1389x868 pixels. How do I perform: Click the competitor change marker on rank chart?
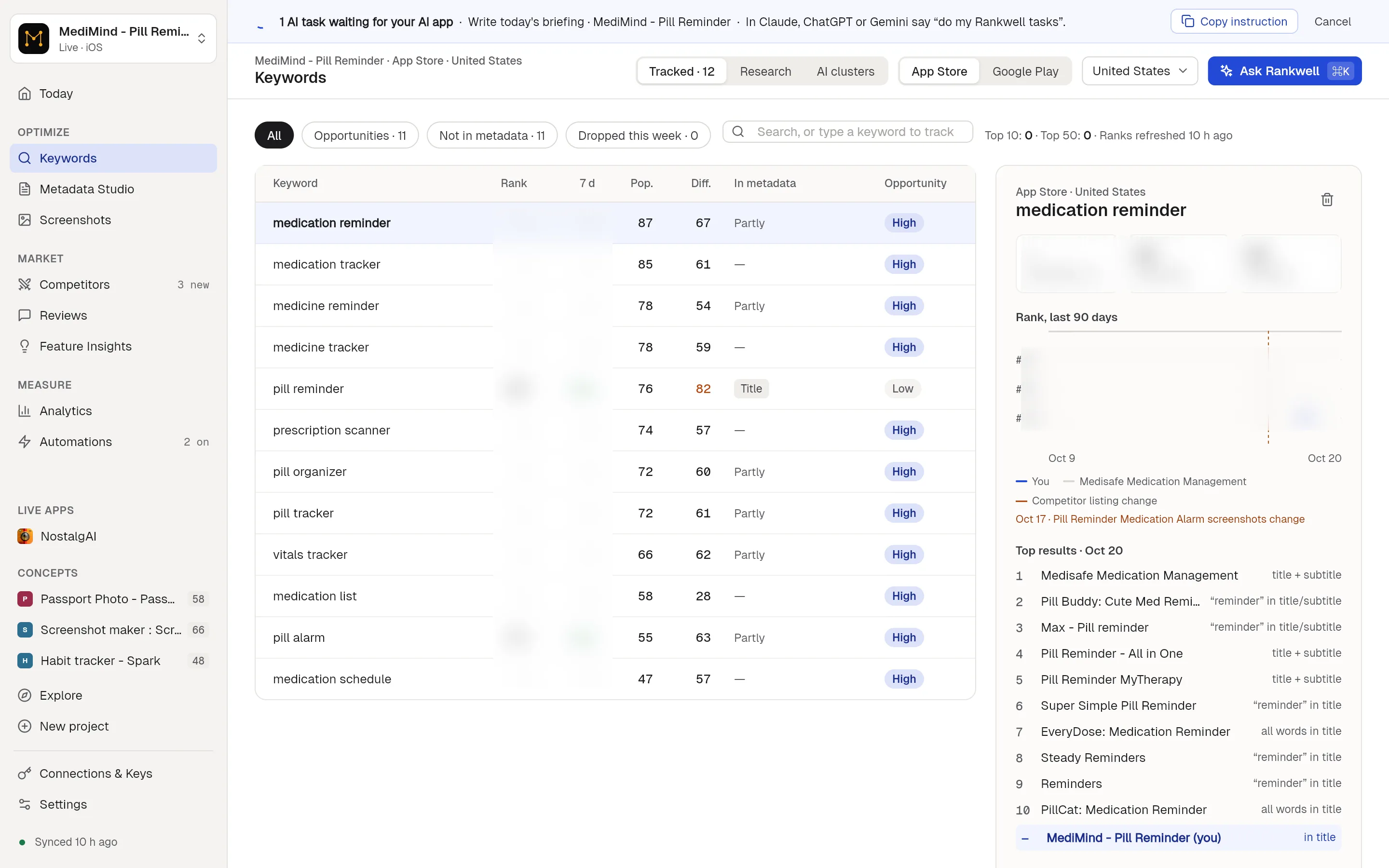pos(1268,388)
